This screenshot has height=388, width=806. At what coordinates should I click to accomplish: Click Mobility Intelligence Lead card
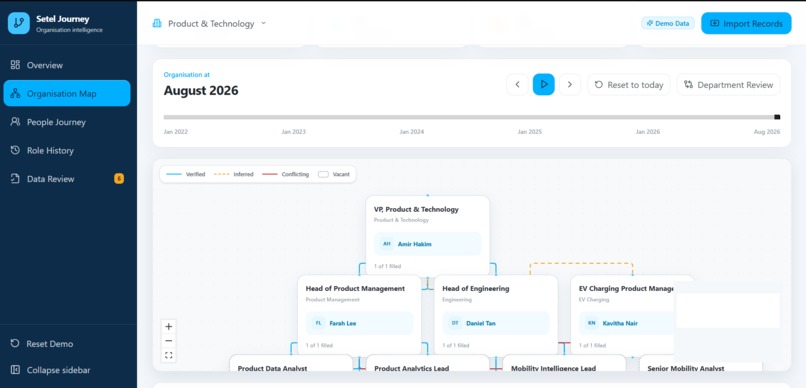pyautogui.click(x=564, y=363)
